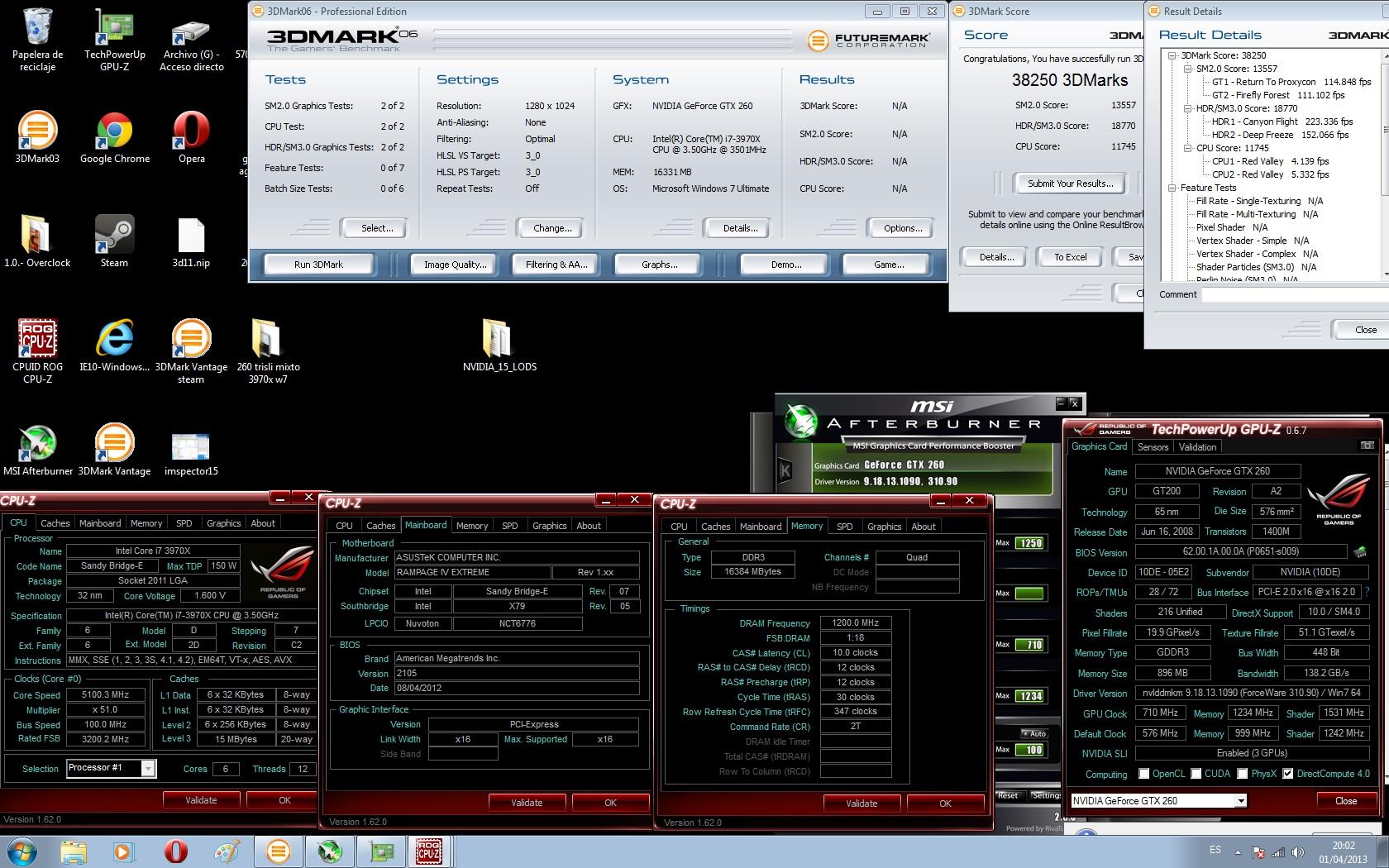Click the GPU-Z BIOS save chip icon
This screenshot has width=1389, height=868.
point(1359,551)
